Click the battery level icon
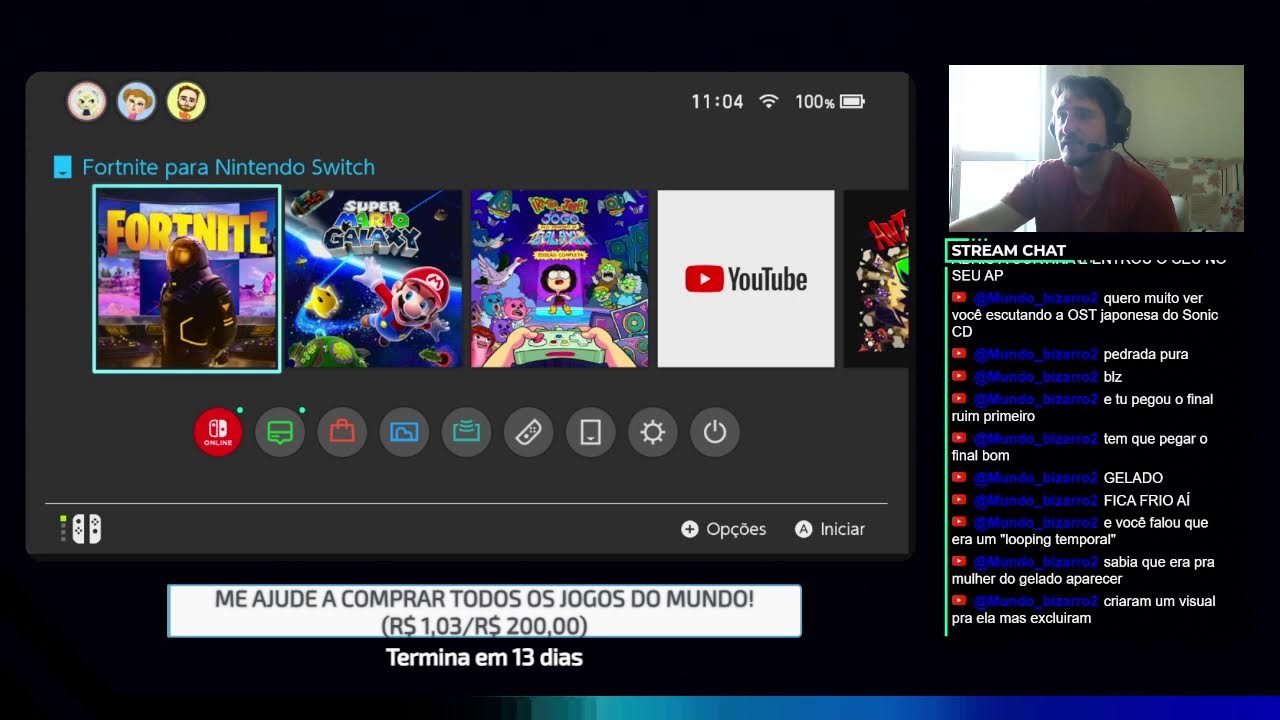Image resolution: width=1280 pixels, height=720 pixels. 852,101
